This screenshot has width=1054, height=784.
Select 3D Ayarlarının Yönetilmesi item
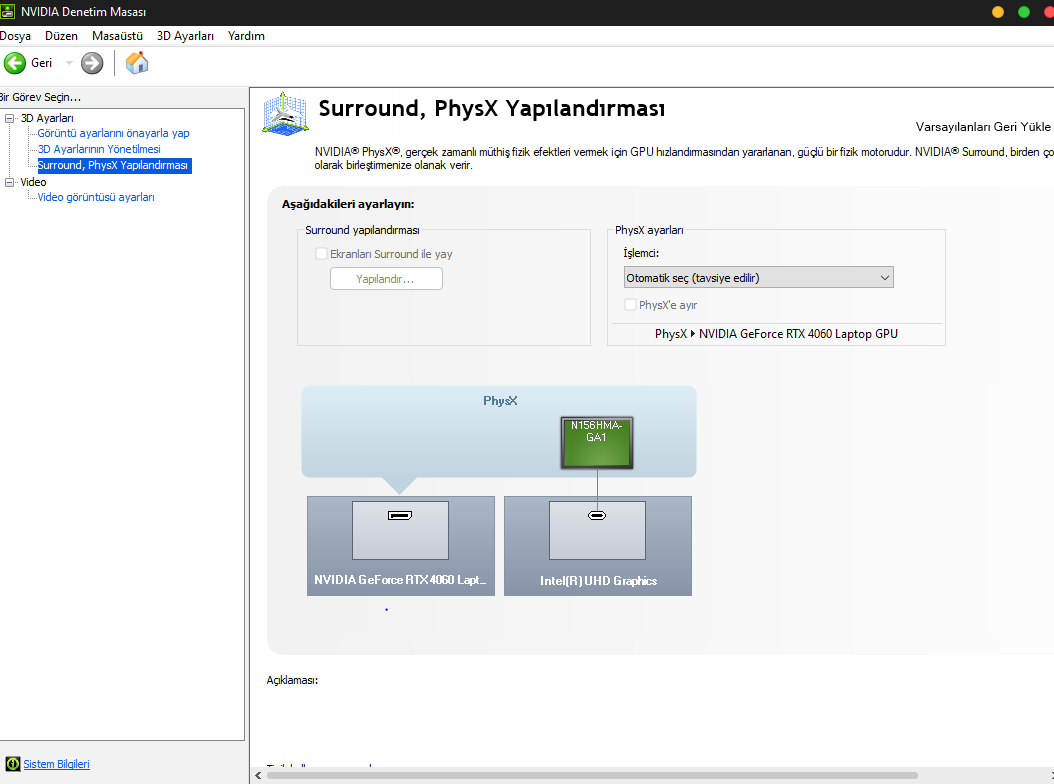pyautogui.click(x=99, y=149)
